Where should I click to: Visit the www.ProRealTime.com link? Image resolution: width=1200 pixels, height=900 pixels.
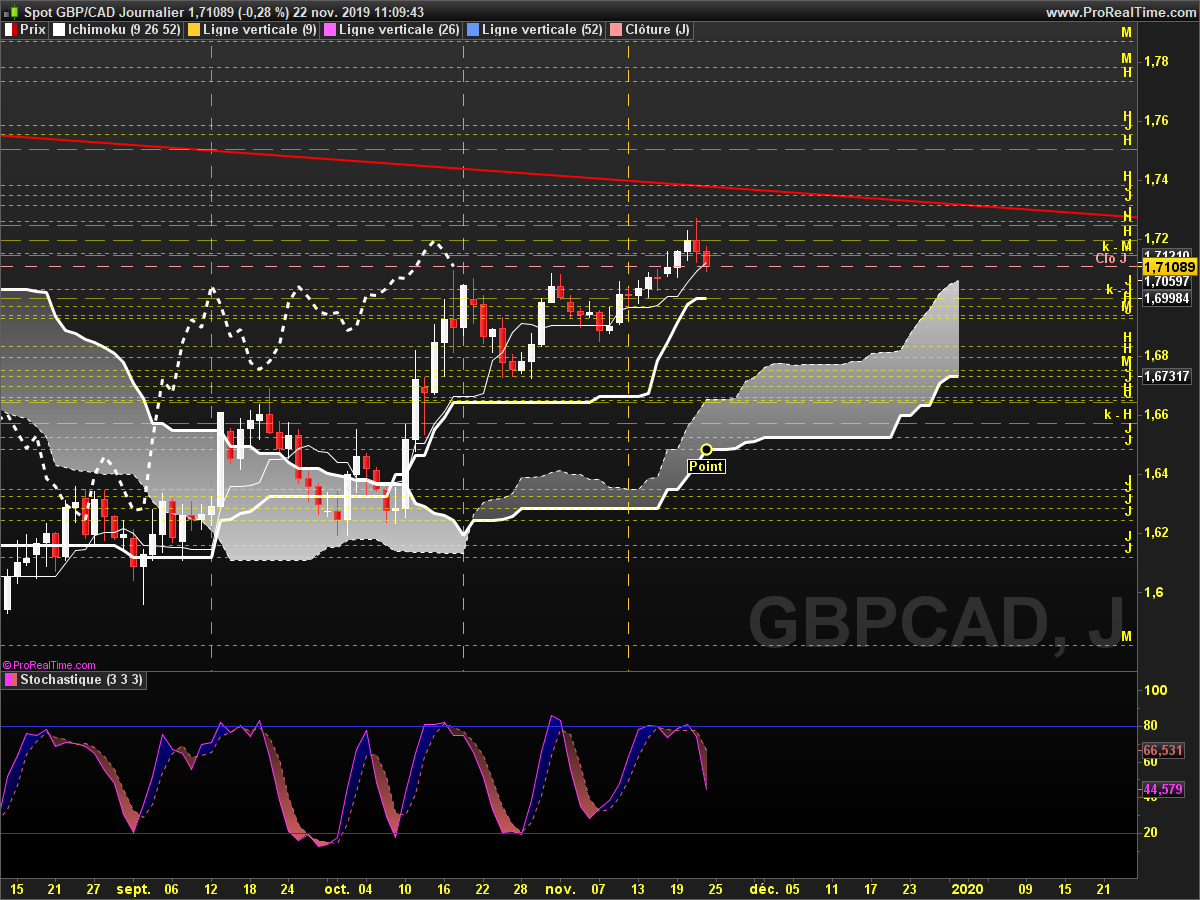click(x=1120, y=12)
